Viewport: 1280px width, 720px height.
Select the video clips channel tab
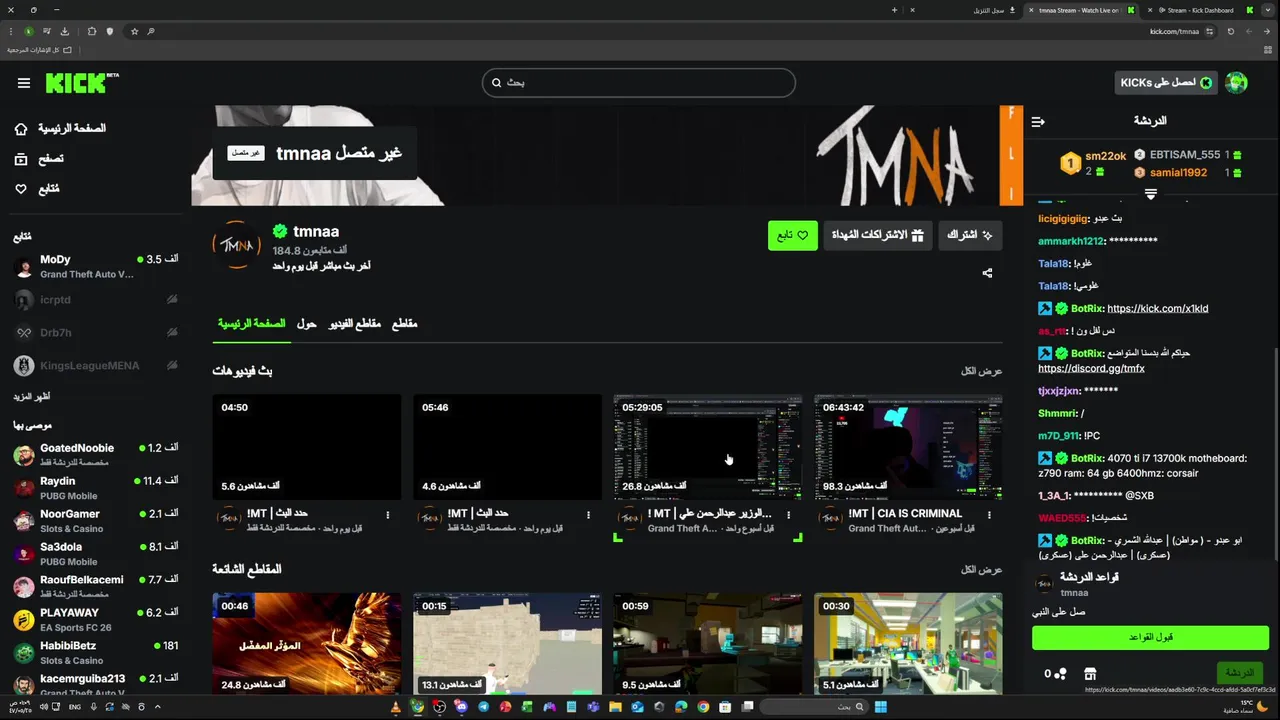pos(355,323)
